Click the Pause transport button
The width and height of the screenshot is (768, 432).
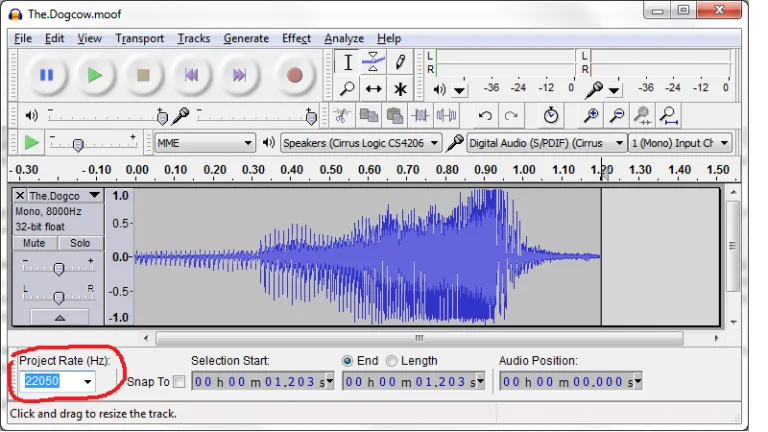47,75
